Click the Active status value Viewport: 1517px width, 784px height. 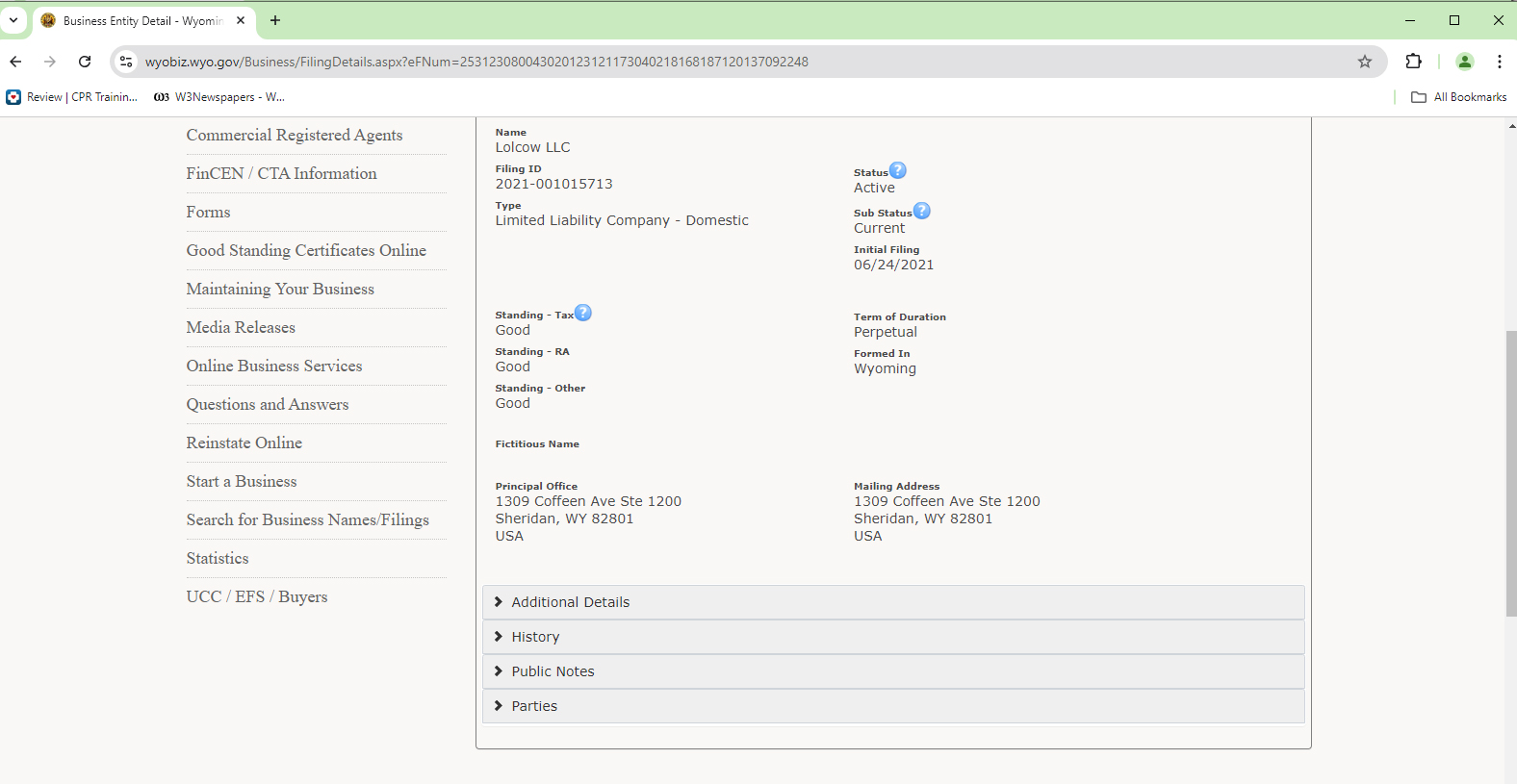pos(874,188)
